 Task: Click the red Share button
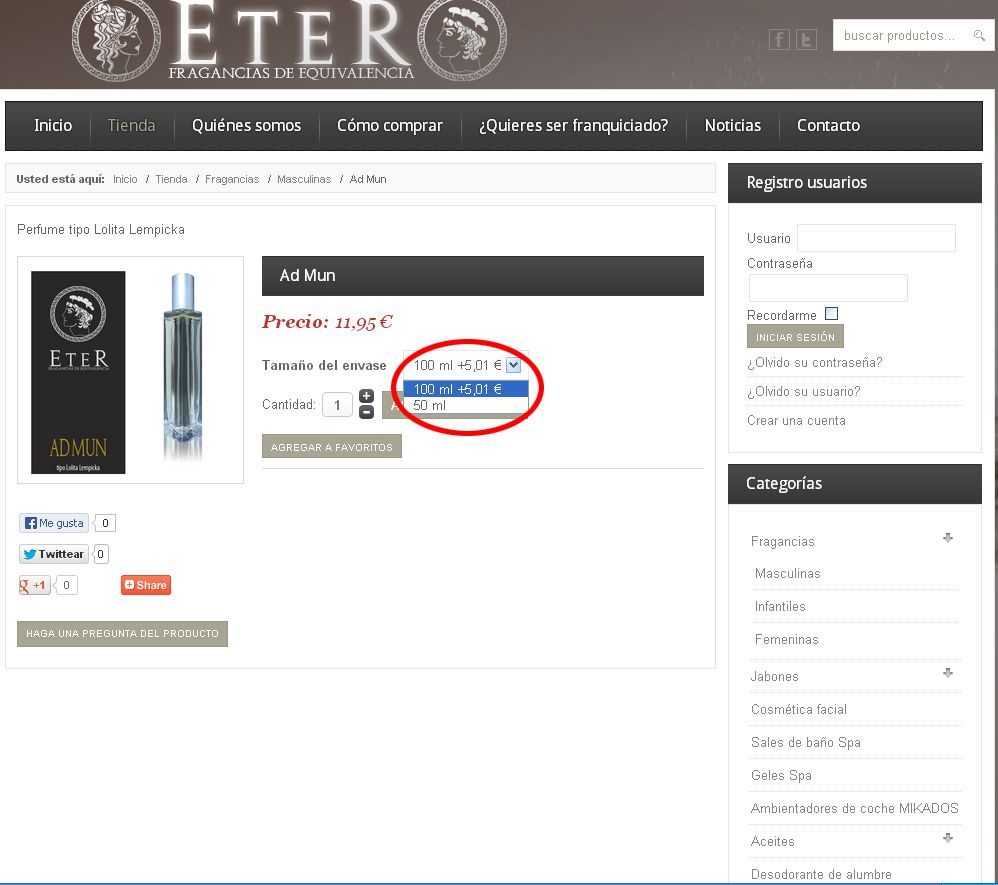click(146, 585)
